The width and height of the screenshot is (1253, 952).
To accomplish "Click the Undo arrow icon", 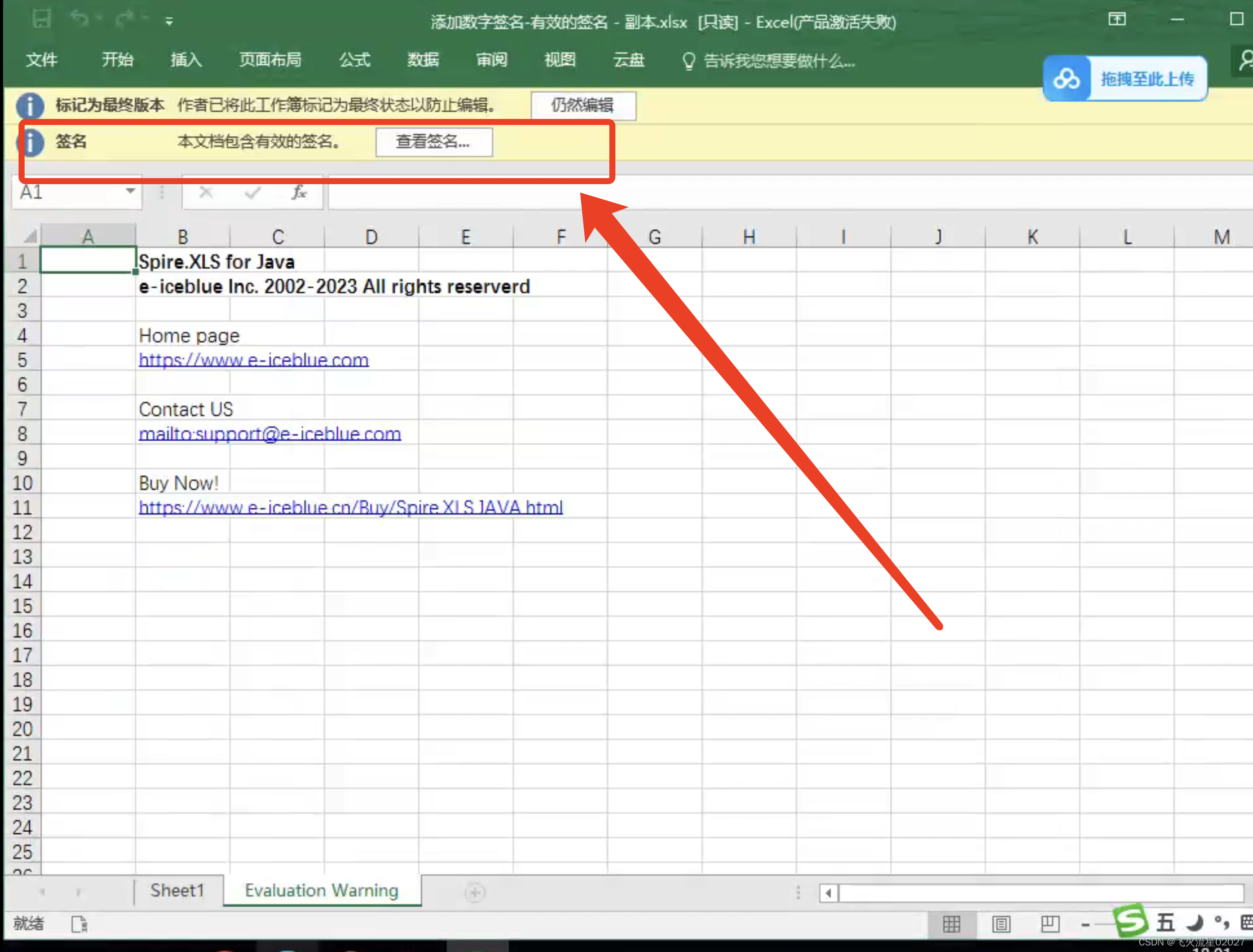I will 80,19.
